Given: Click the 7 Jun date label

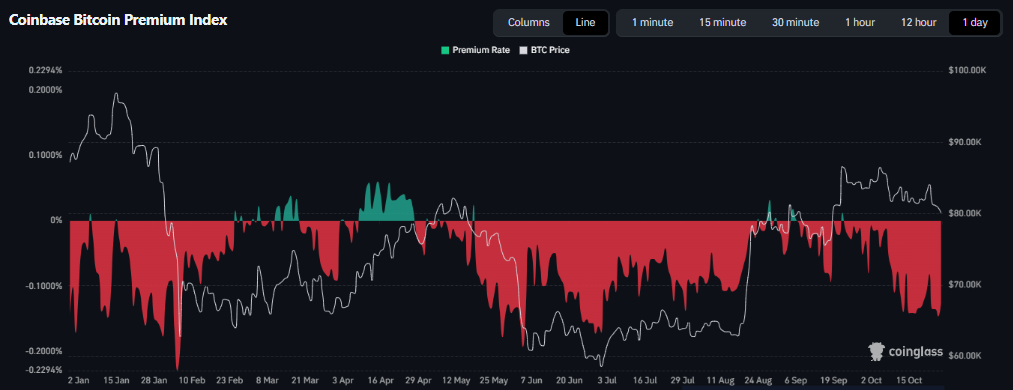Looking at the screenshot, I should click(x=532, y=381).
